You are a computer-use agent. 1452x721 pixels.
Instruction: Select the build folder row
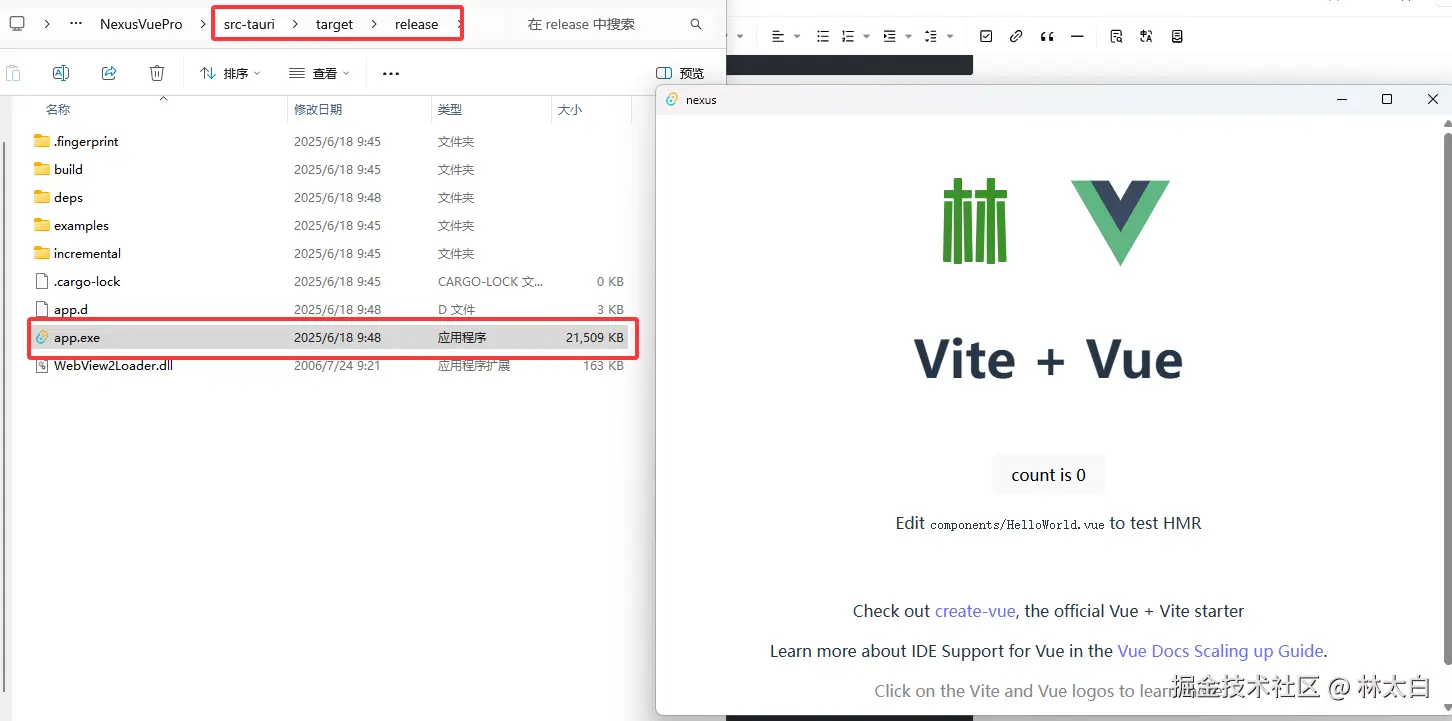(330, 169)
